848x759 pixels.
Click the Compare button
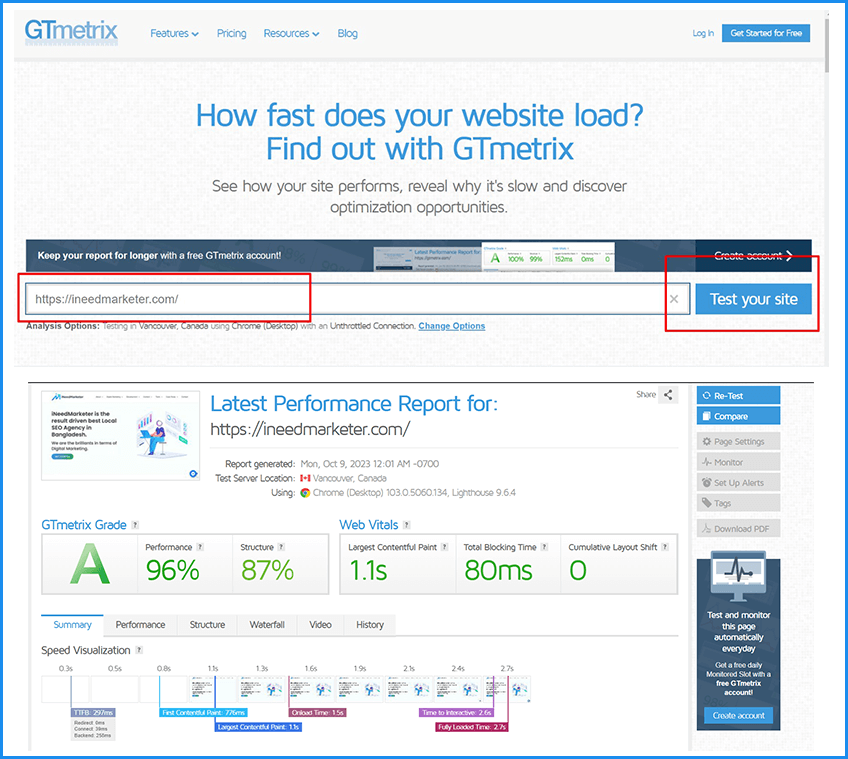[738, 416]
